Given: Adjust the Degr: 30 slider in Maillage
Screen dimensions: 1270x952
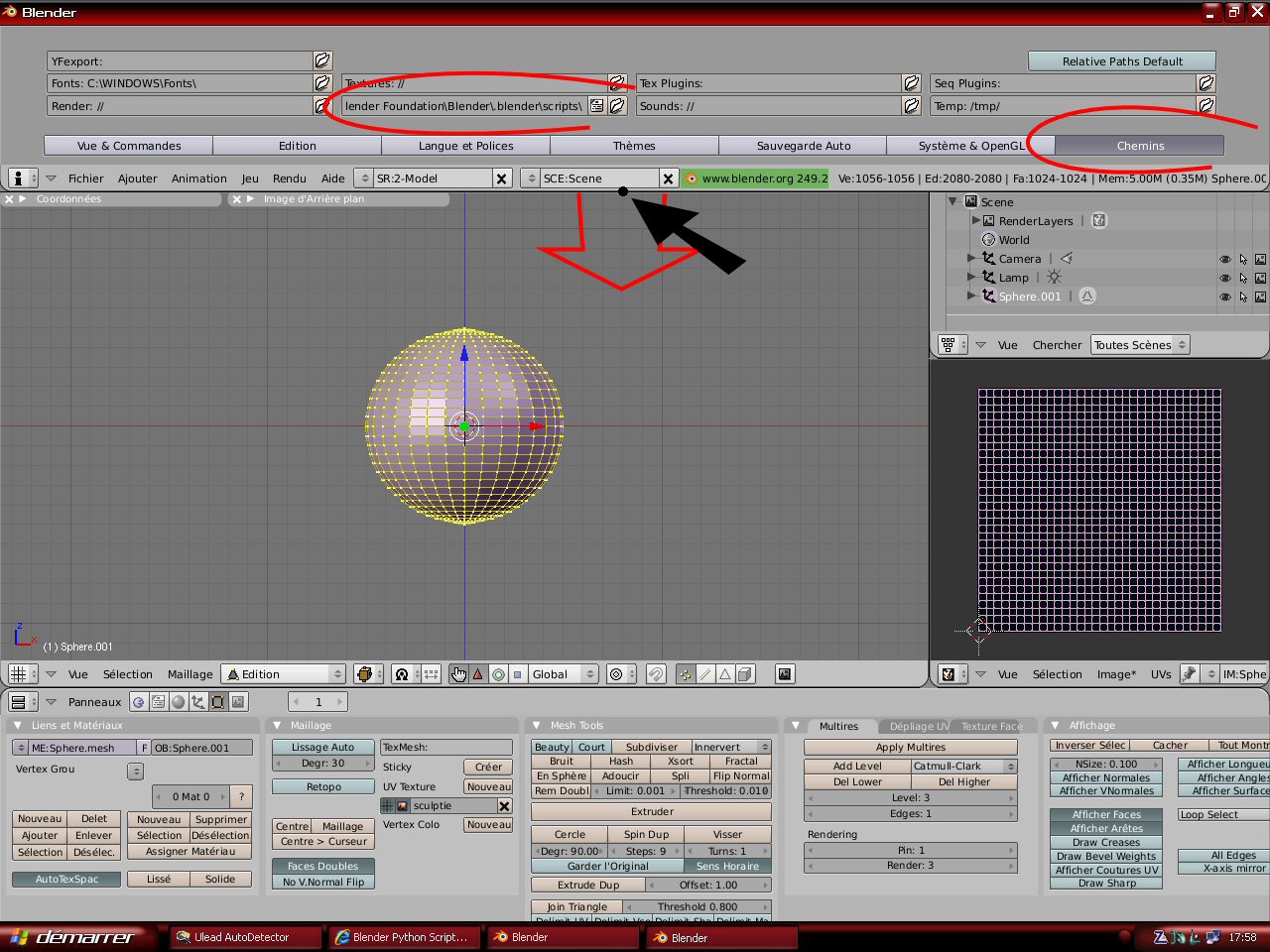Looking at the screenshot, I should 322,764.
